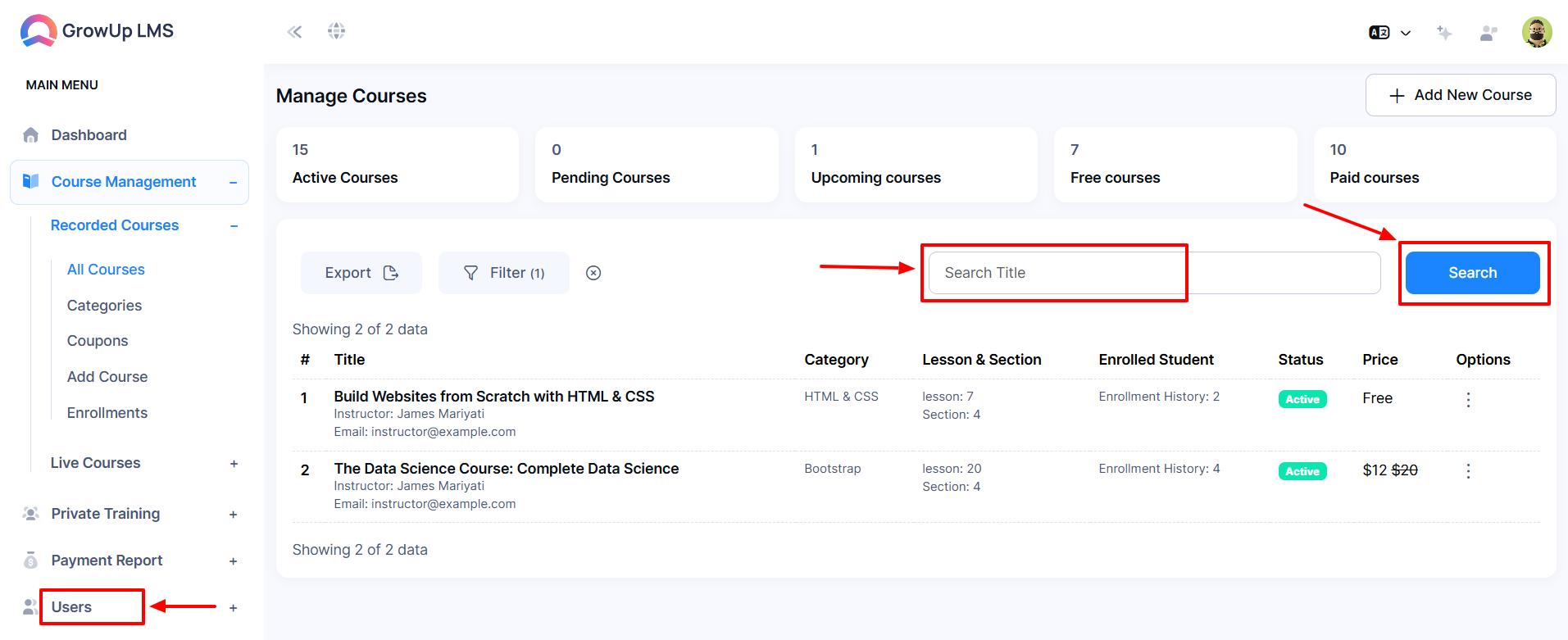The width and height of the screenshot is (1568, 640).
Task: Click the user contacts icon in header
Action: click(x=1488, y=33)
